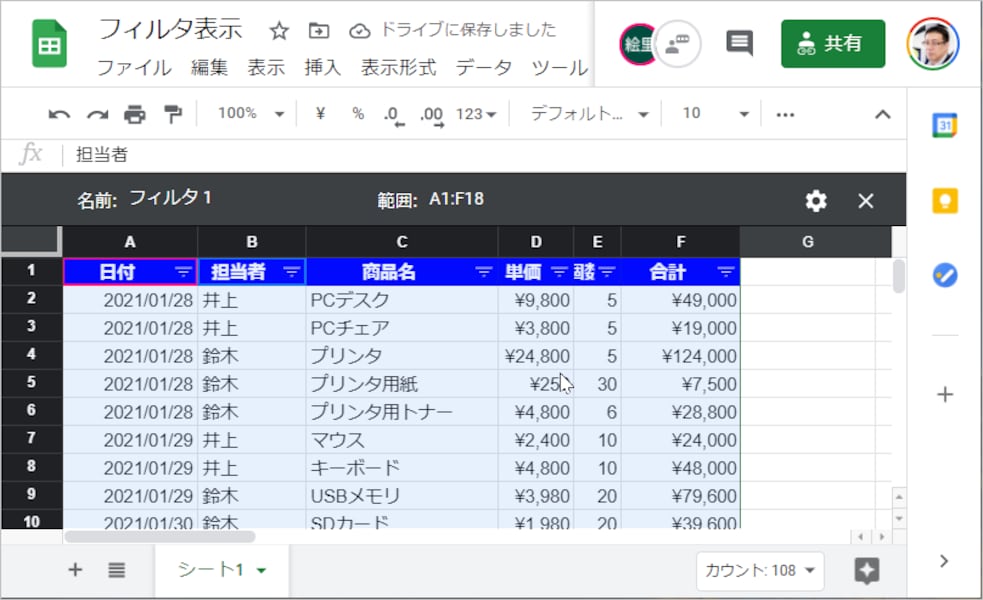Image resolution: width=983 pixels, height=600 pixels.
Task: Open the 表示形式 menu
Action: point(399,67)
